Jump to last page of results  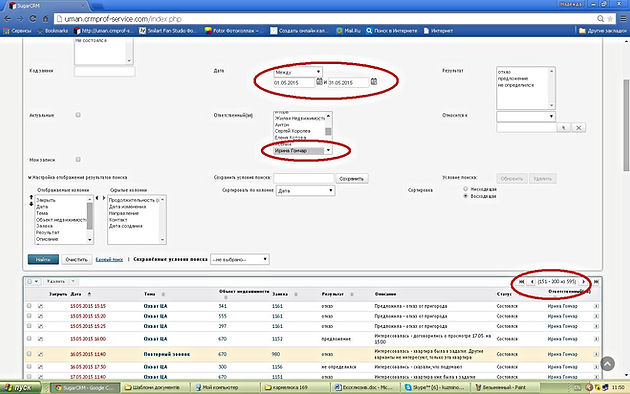pyautogui.click(x=596, y=282)
